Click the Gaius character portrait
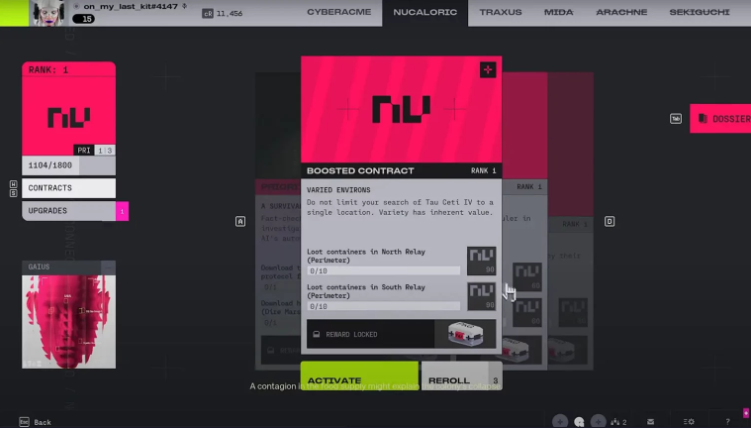 pos(68,322)
